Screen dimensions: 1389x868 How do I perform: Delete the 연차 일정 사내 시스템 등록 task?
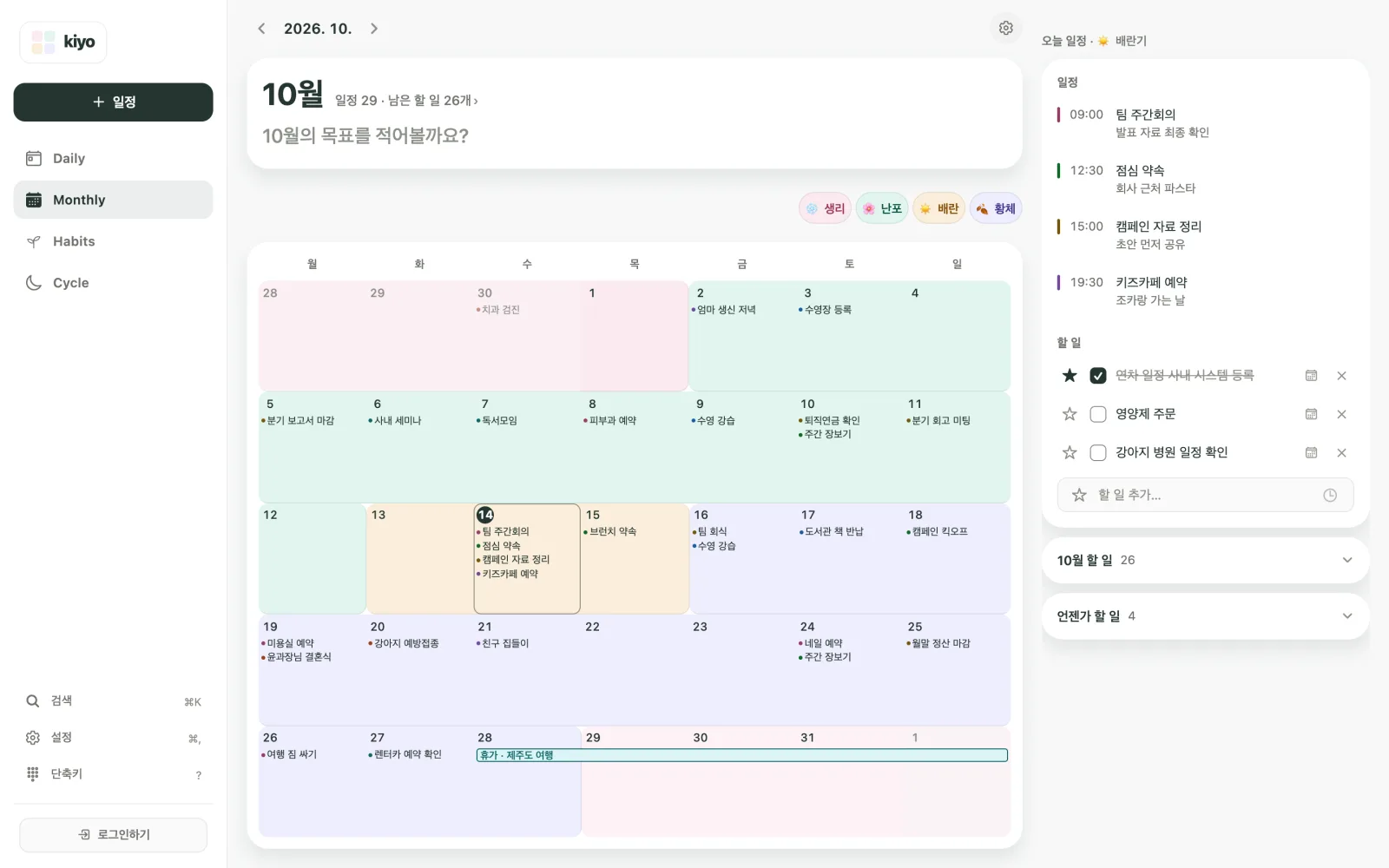(x=1341, y=376)
